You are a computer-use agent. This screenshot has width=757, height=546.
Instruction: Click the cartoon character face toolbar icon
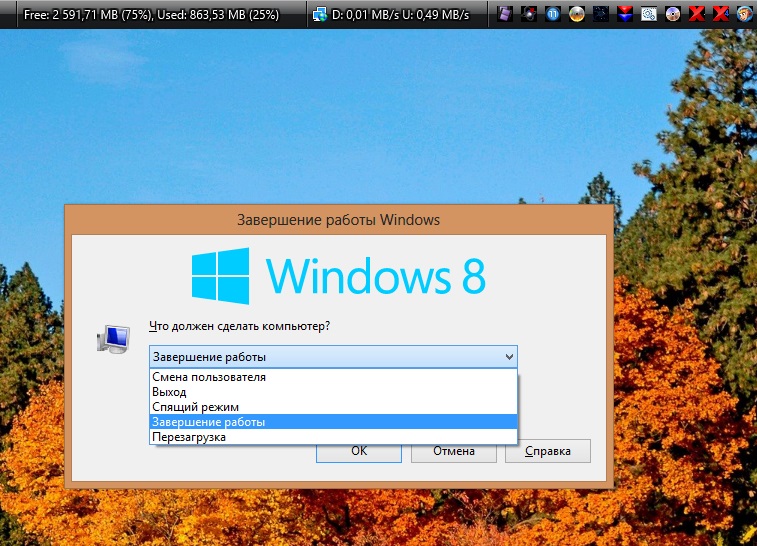pos(745,14)
